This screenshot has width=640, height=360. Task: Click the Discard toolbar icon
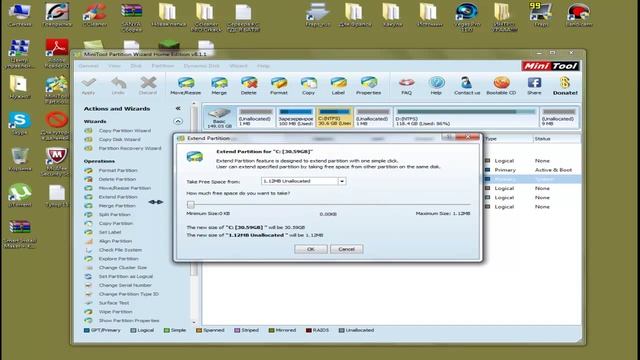click(x=148, y=86)
